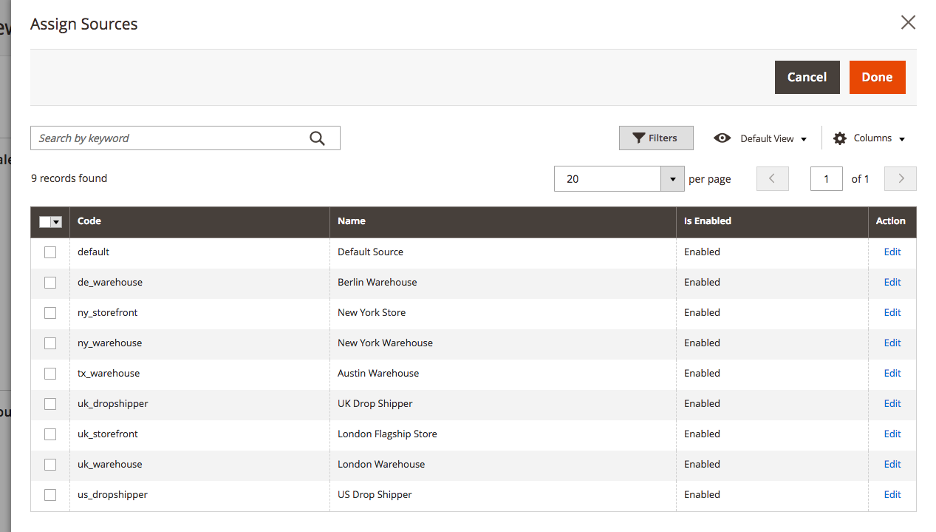Enable the us_dropshipper source checkbox
Image resolution: width=936 pixels, height=532 pixels.
[x=50, y=495]
